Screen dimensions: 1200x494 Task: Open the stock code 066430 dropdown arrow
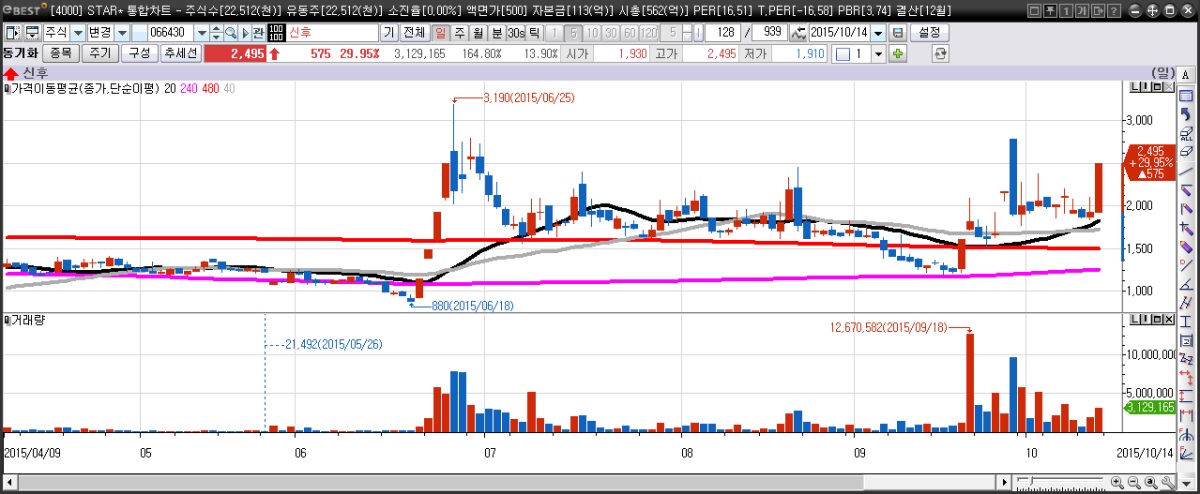pos(201,32)
